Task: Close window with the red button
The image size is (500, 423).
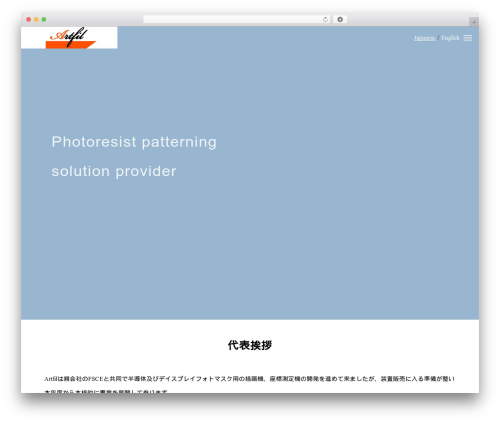Action: [29, 19]
